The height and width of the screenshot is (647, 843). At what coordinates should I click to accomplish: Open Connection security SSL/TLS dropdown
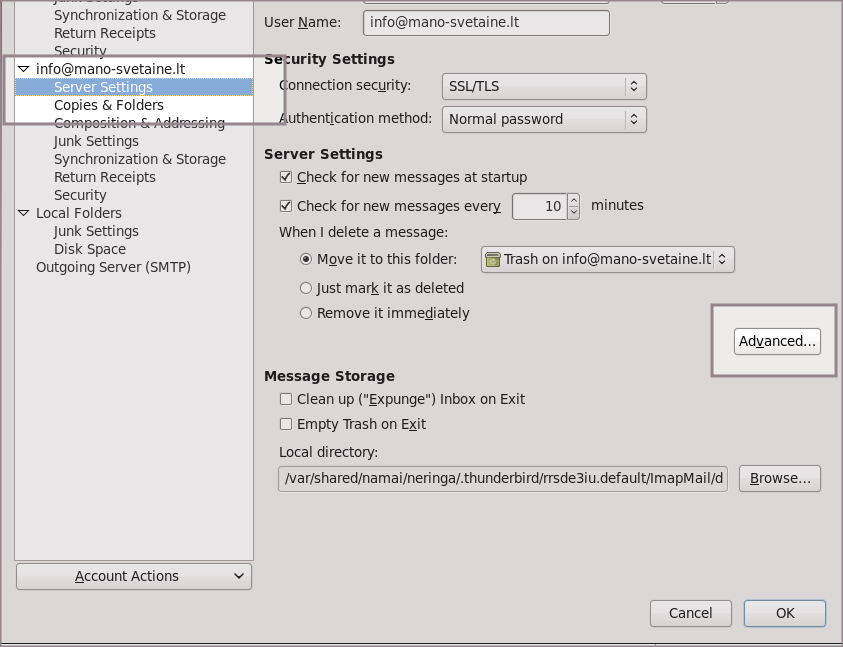click(544, 86)
